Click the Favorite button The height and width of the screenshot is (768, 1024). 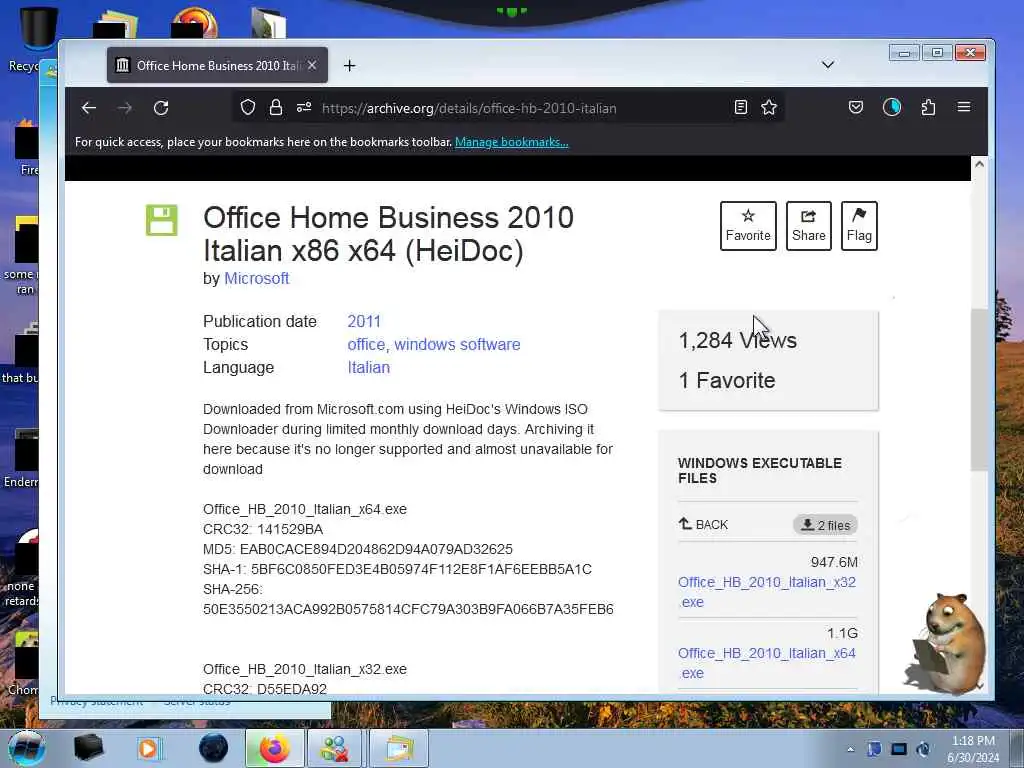pyautogui.click(x=748, y=226)
